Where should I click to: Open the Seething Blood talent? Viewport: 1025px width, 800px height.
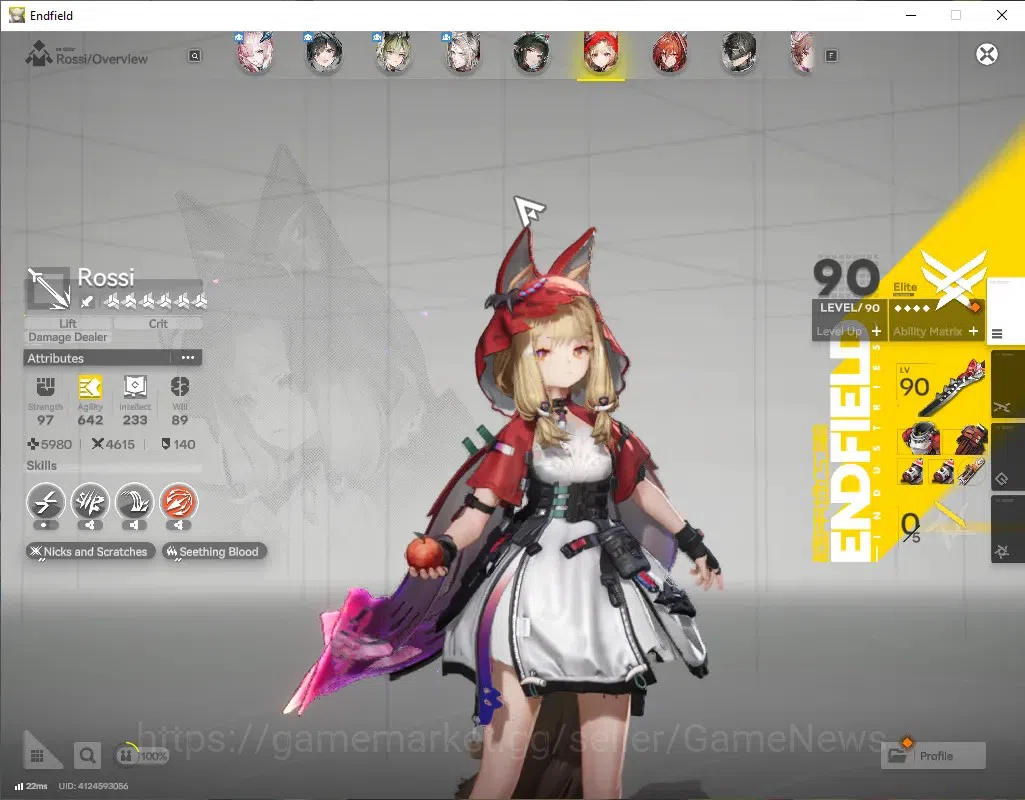click(214, 552)
